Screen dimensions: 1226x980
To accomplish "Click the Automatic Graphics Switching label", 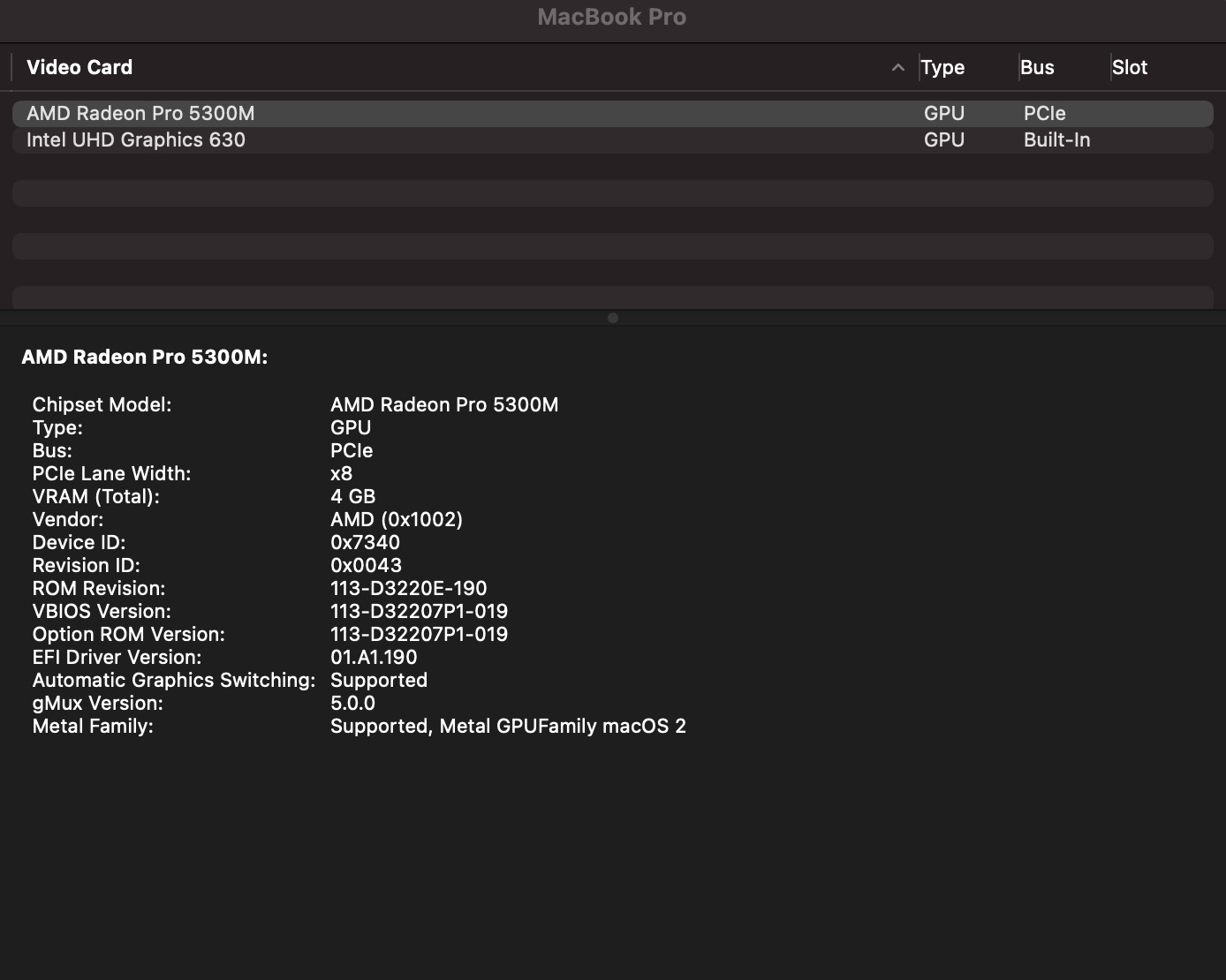I will 174,680.
